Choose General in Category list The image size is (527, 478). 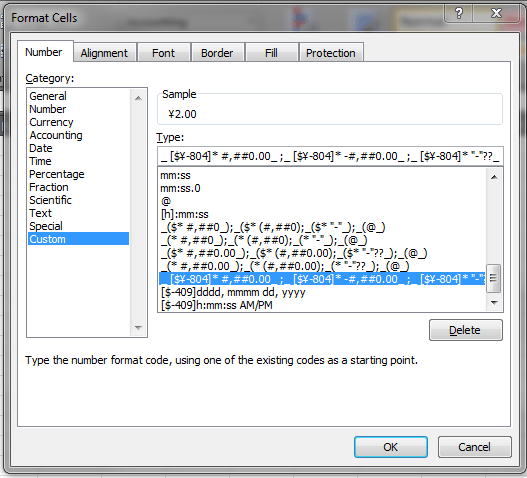click(78, 96)
